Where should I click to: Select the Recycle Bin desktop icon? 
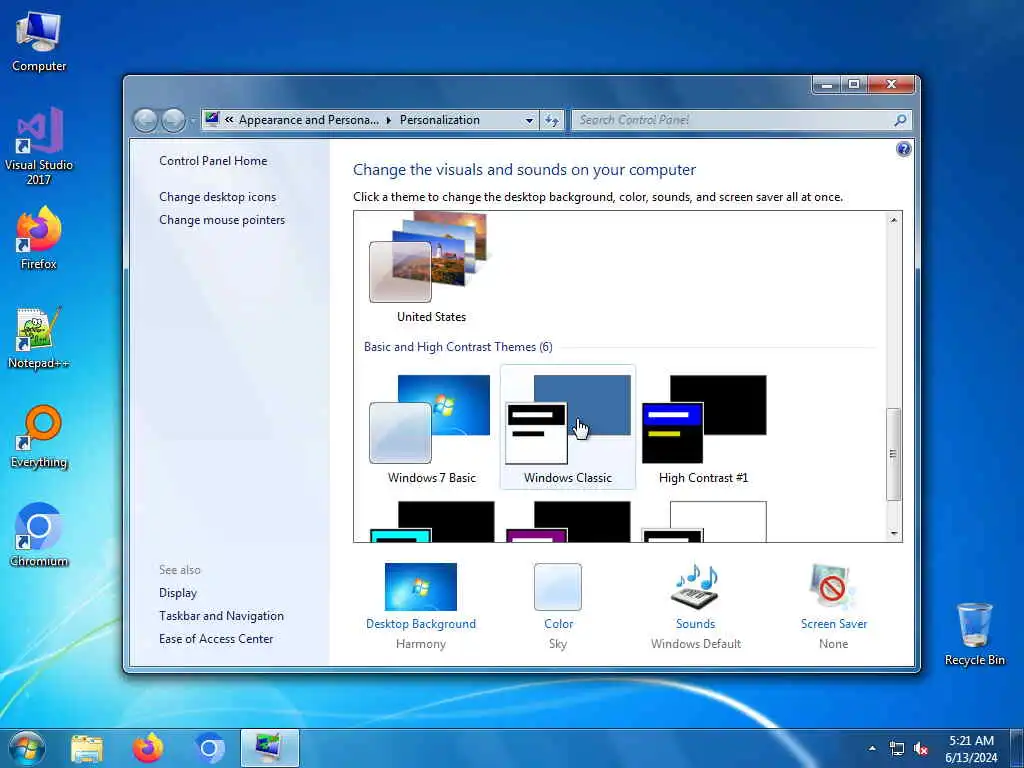(974, 635)
